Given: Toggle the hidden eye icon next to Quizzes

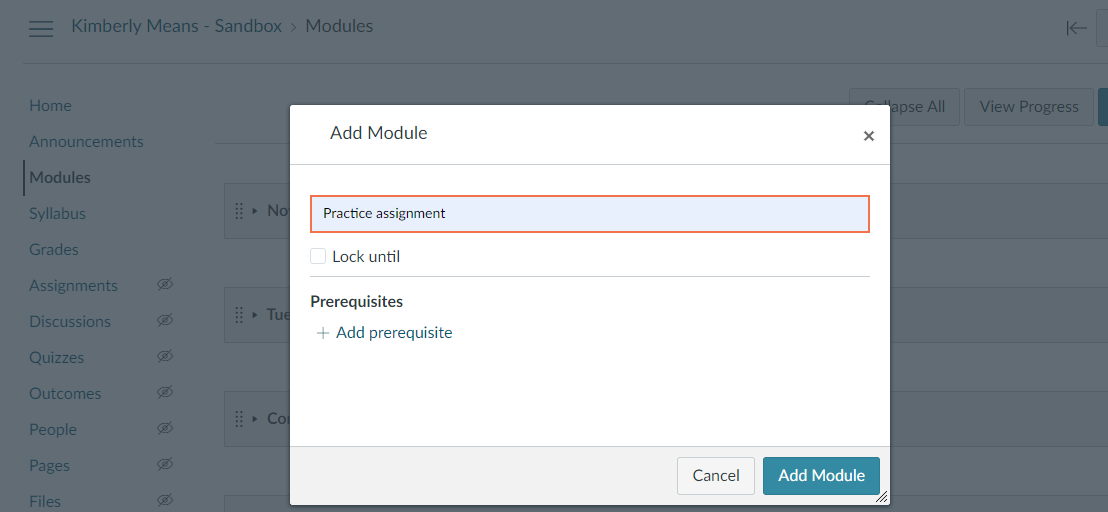Looking at the screenshot, I should (x=165, y=357).
